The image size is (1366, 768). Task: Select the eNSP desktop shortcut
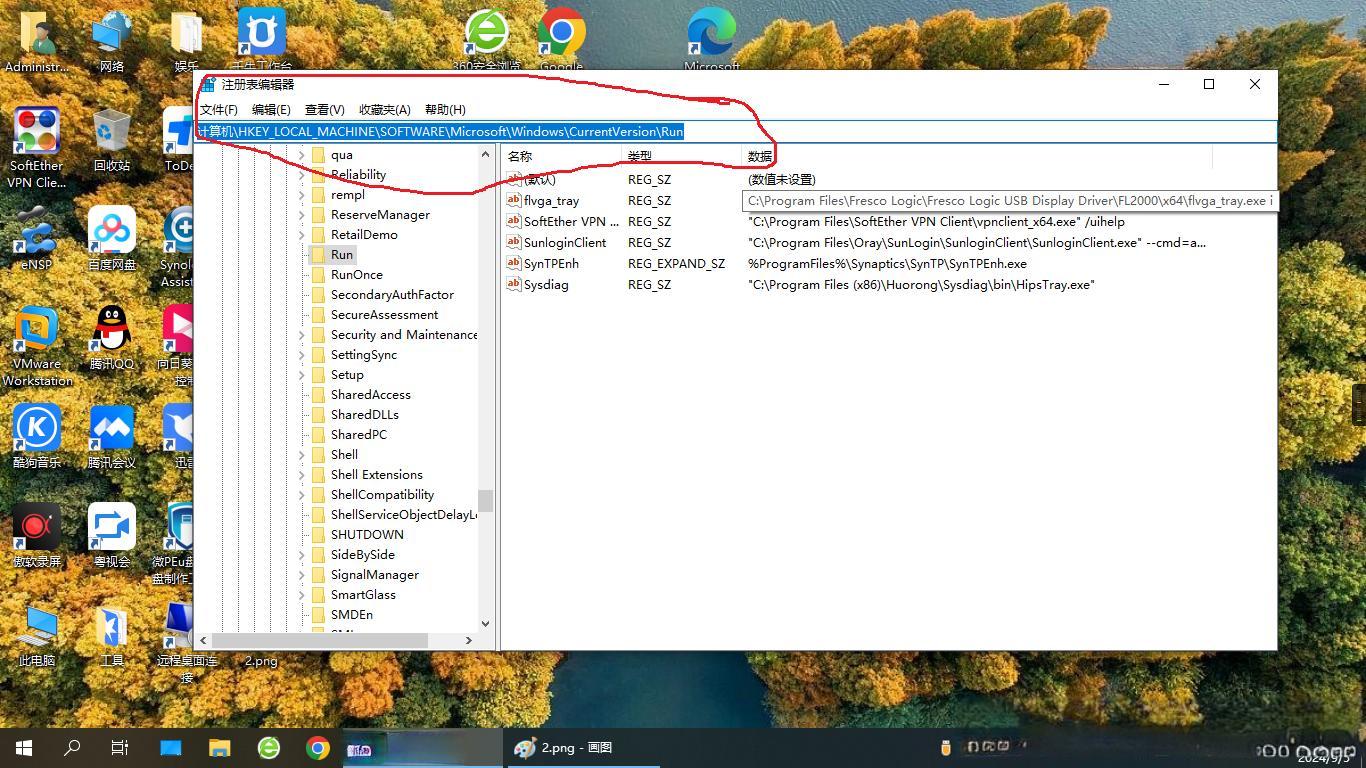pos(37,239)
